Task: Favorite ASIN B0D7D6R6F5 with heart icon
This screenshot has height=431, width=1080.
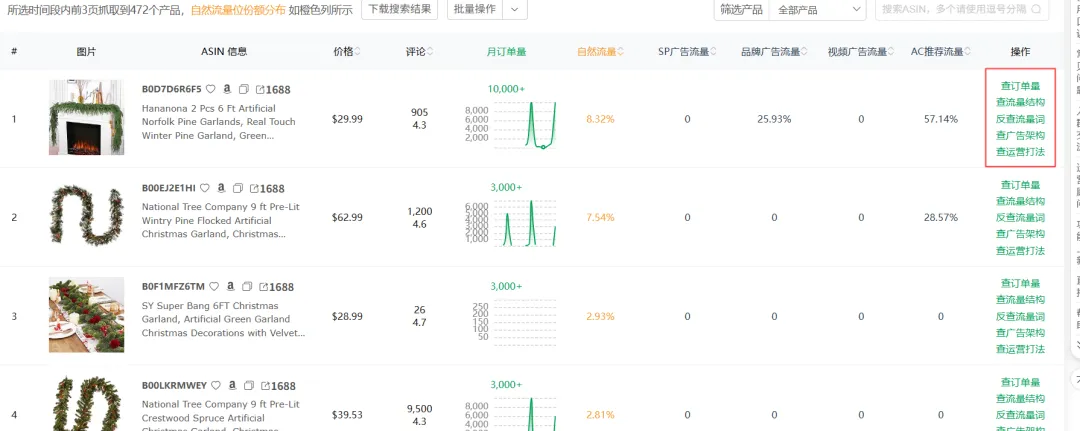Action: (210, 89)
